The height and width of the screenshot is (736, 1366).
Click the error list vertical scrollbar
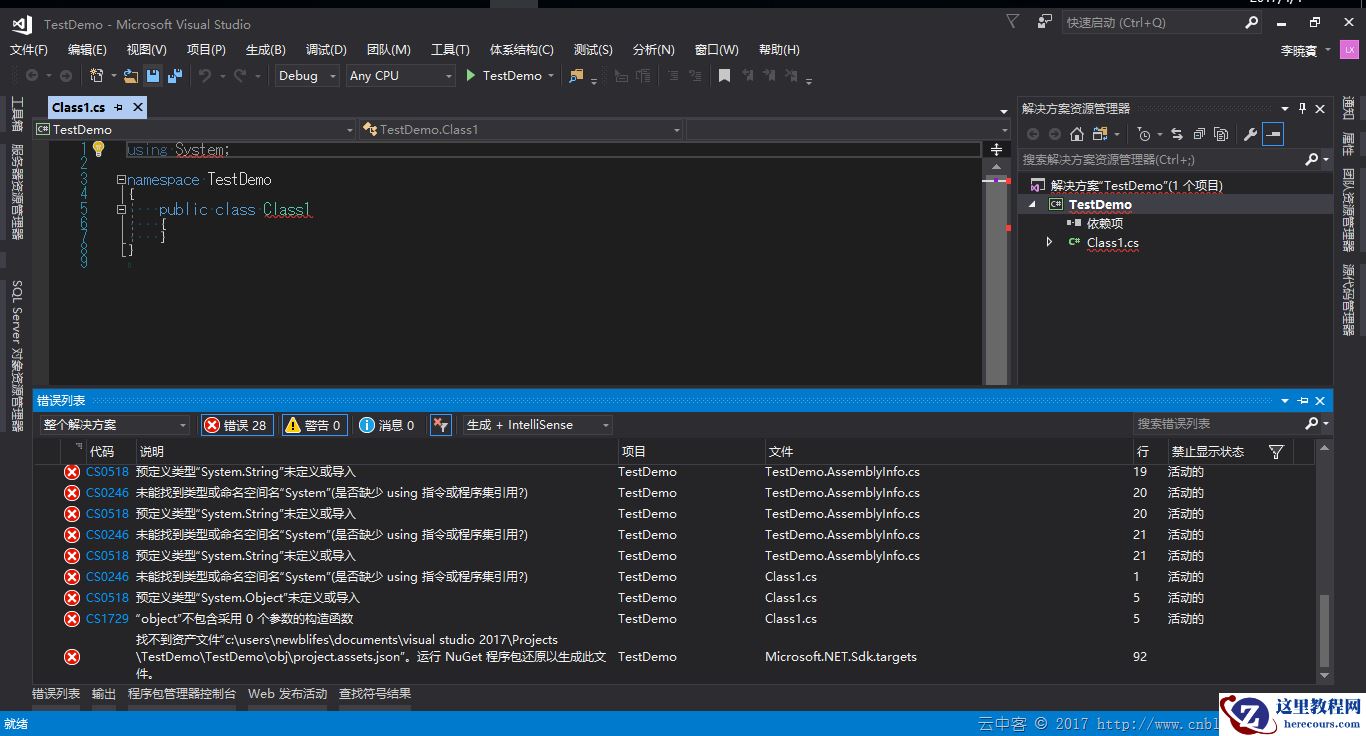(x=1324, y=630)
